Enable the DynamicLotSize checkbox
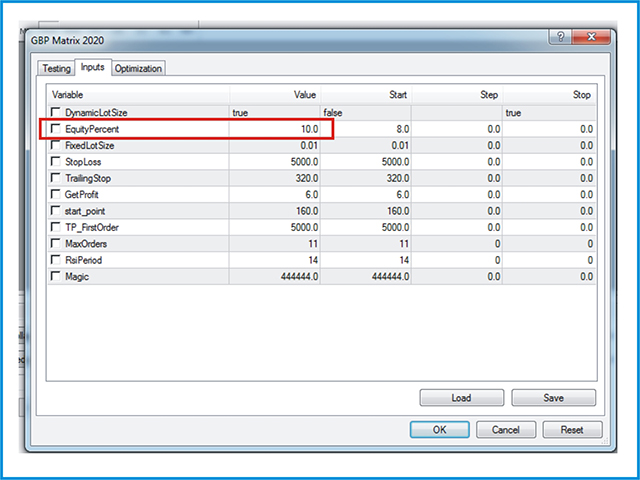Image resolution: width=640 pixels, height=480 pixels. coord(56,114)
